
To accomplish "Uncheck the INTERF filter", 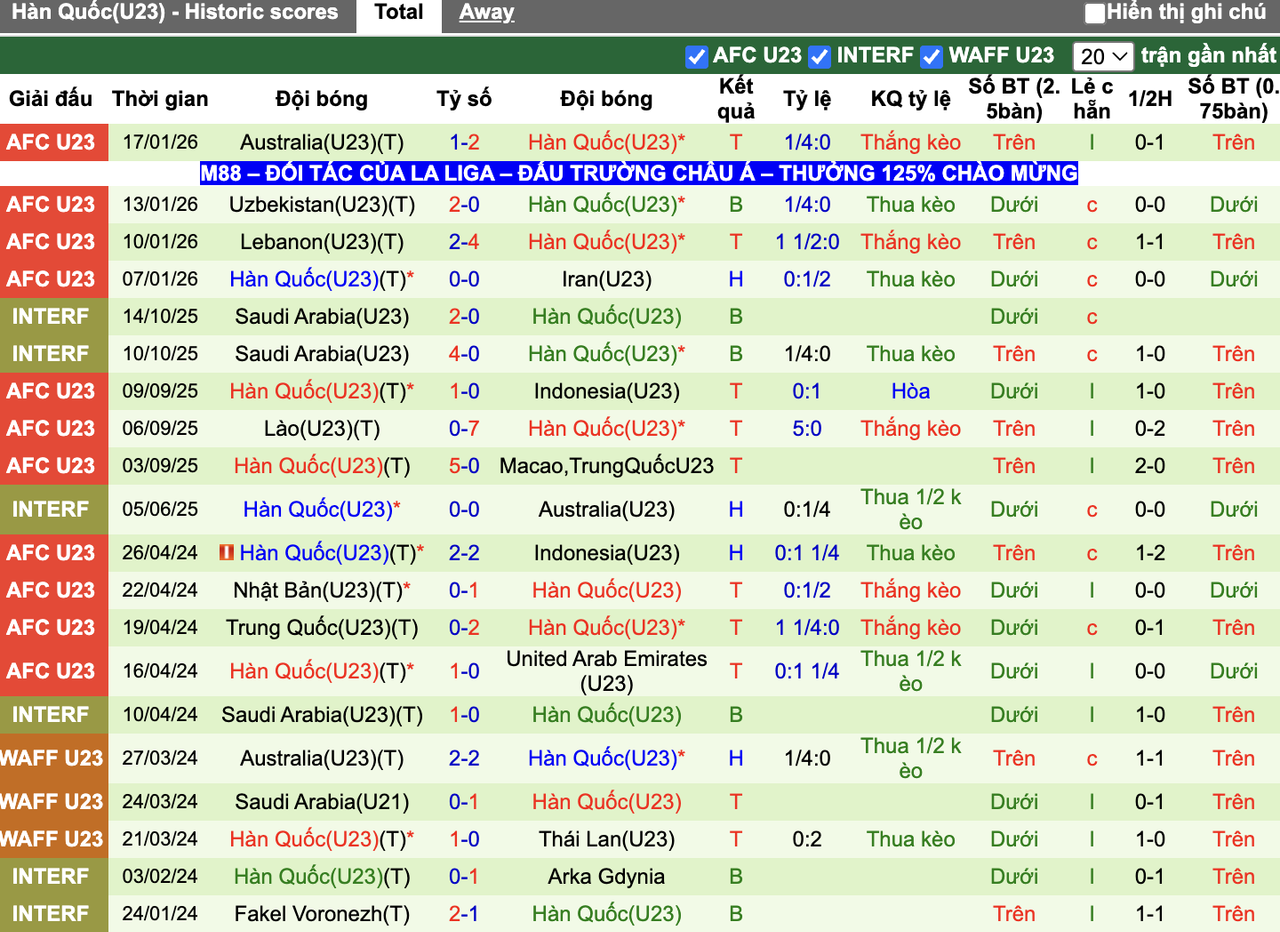I will click(x=820, y=57).
